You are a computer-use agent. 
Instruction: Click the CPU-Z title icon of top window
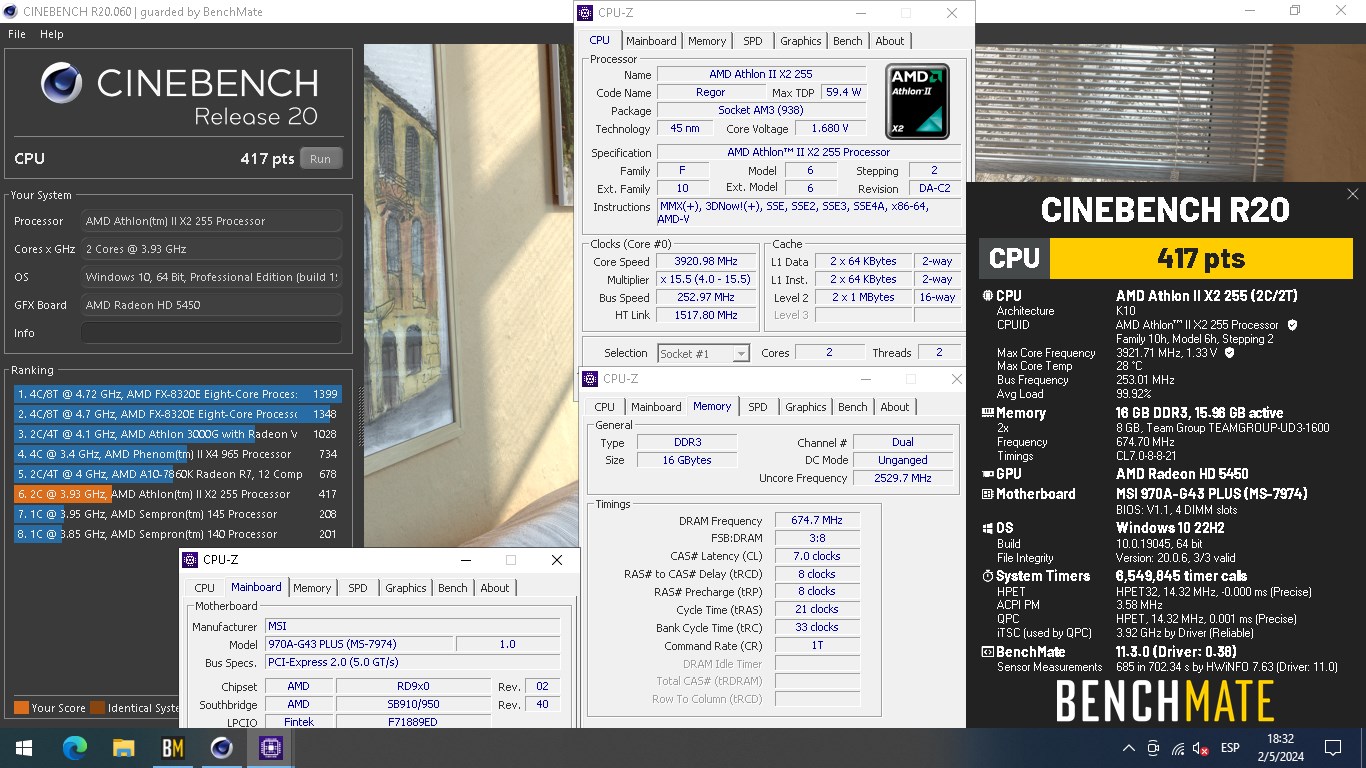click(585, 13)
